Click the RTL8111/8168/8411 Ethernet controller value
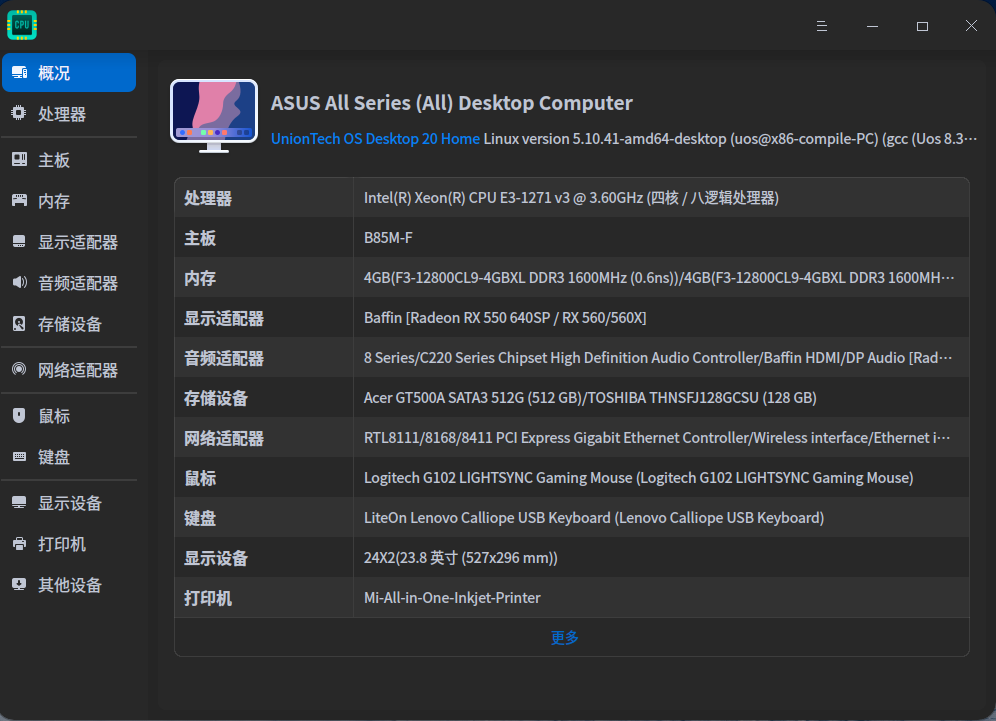The width and height of the screenshot is (996, 721). pos(657,438)
